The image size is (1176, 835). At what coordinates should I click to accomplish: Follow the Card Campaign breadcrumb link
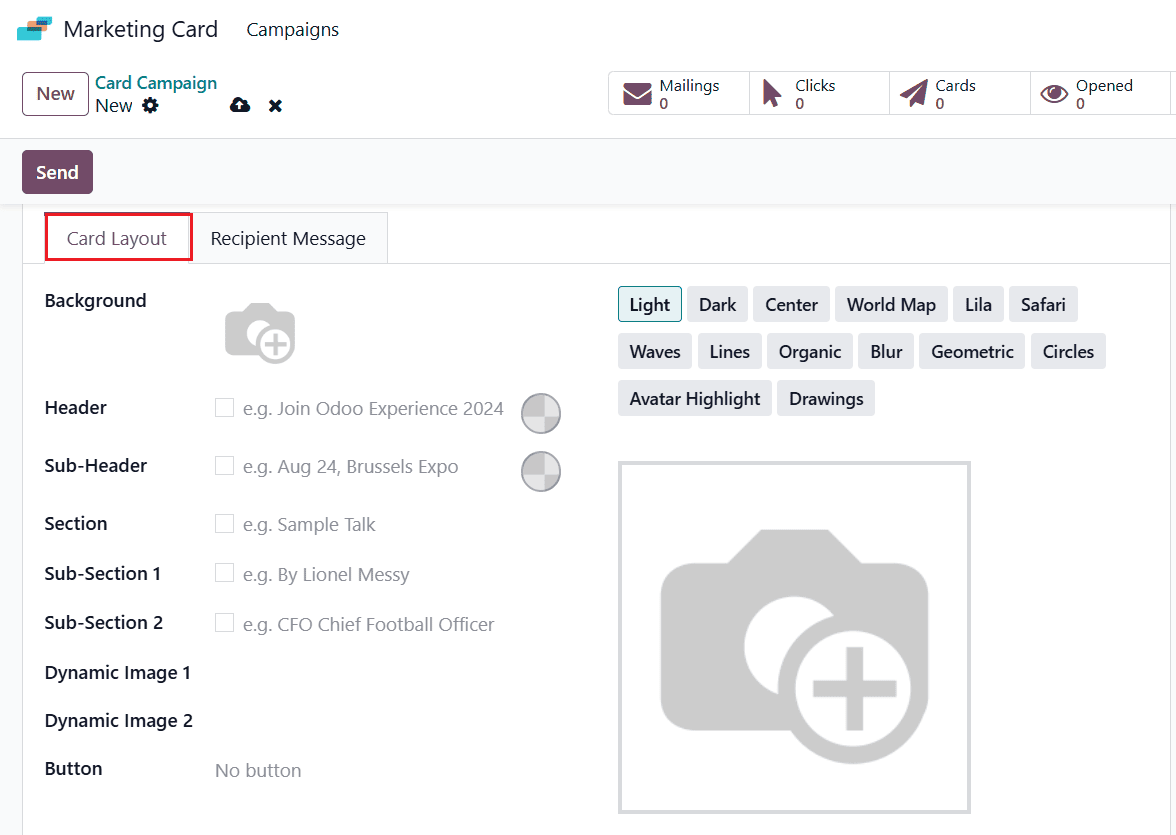156,83
